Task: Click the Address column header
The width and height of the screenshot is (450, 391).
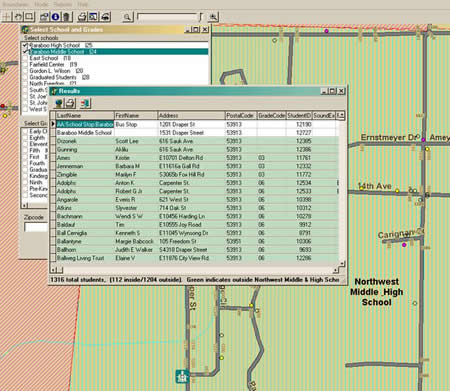Action: [x=191, y=115]
